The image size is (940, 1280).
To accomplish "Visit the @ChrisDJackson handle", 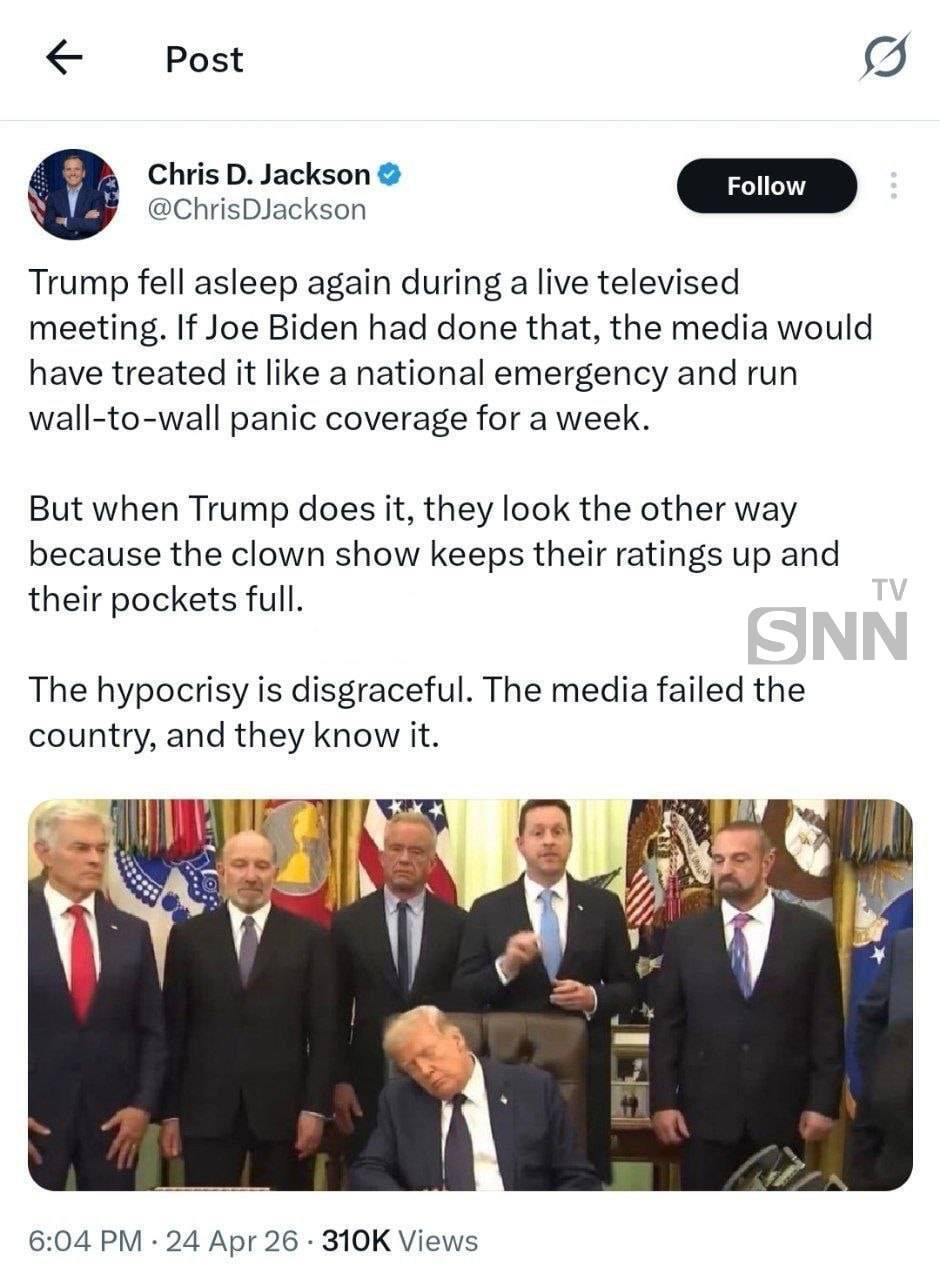I will point(257,210).
